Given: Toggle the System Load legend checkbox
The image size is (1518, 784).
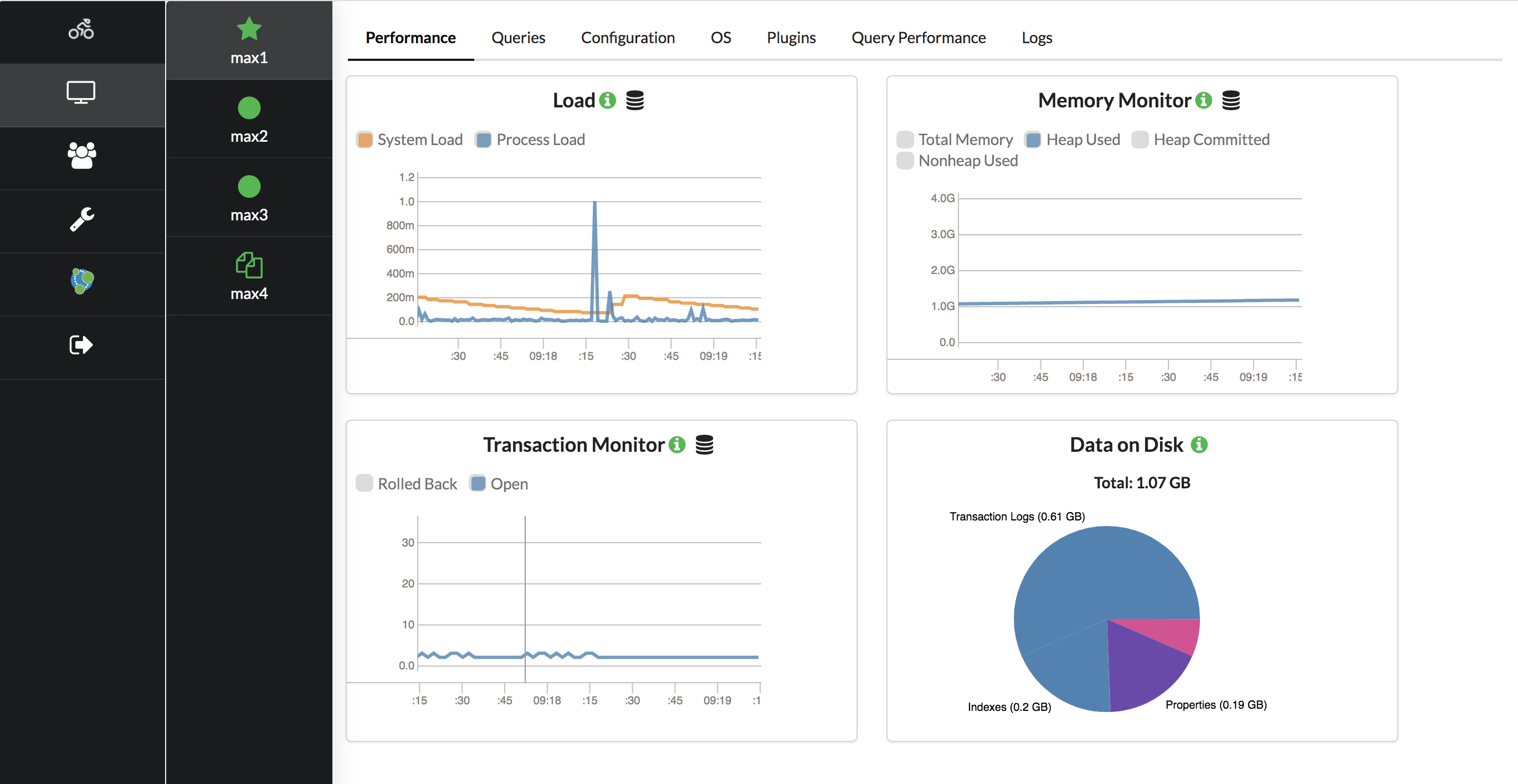Looking at the screenshot, I should [365, 140].
